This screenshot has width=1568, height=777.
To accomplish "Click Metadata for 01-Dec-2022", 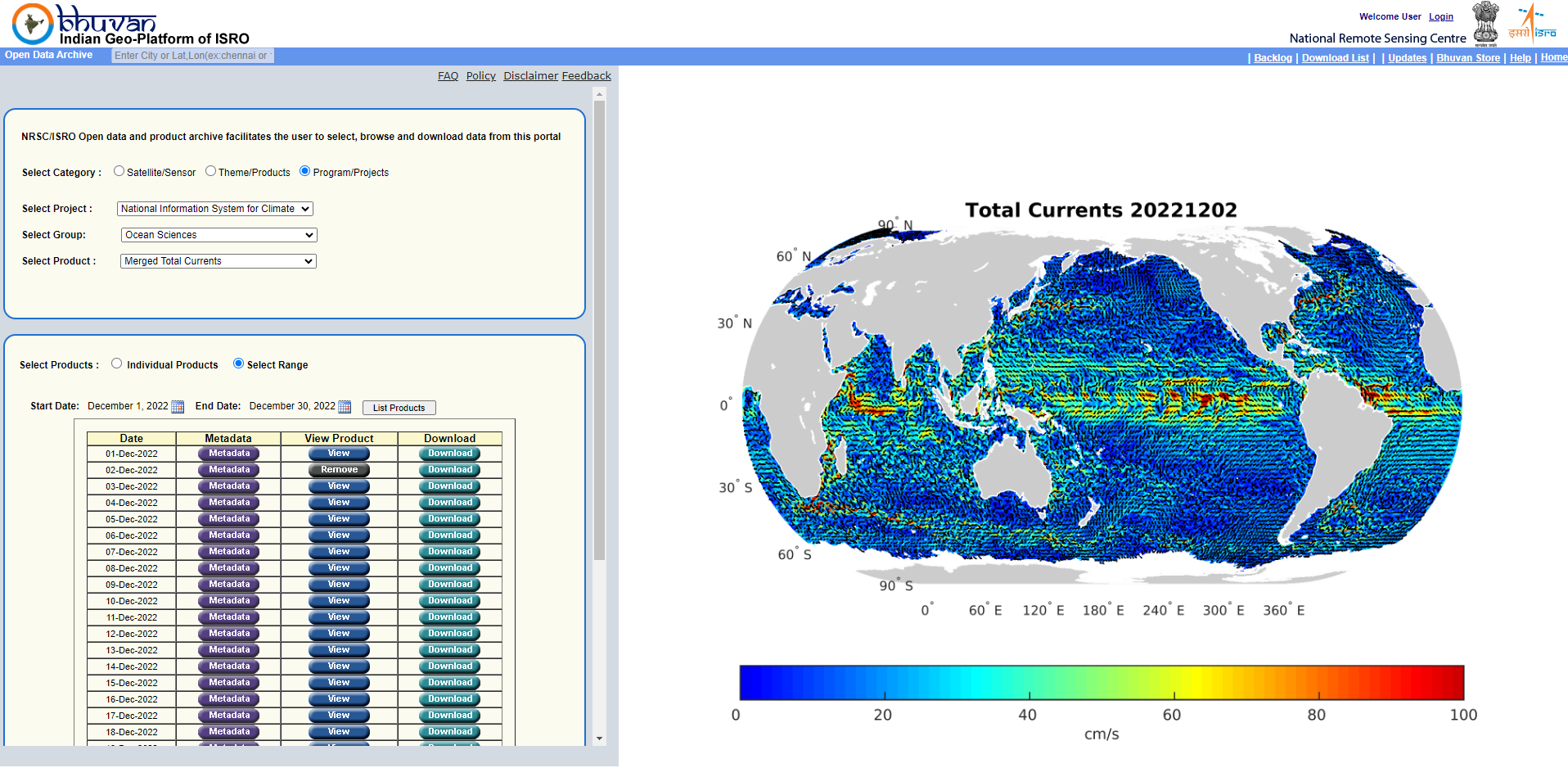I will click(x=228, y=454).
